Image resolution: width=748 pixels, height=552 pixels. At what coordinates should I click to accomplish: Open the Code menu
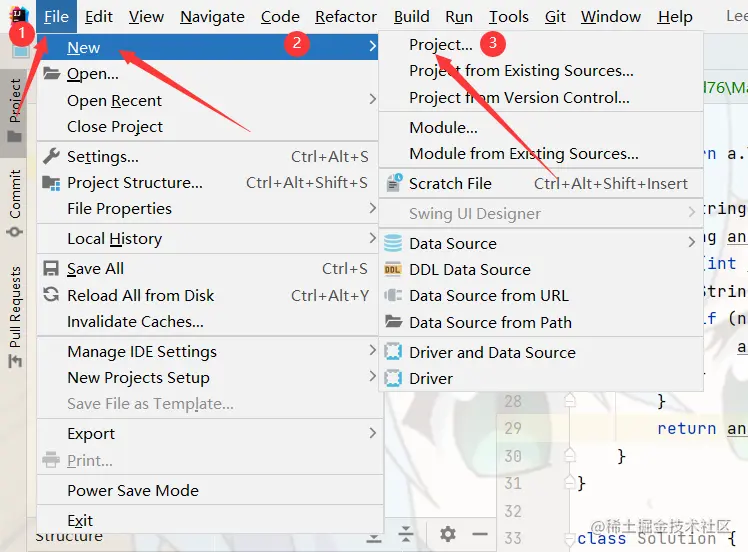280,17
